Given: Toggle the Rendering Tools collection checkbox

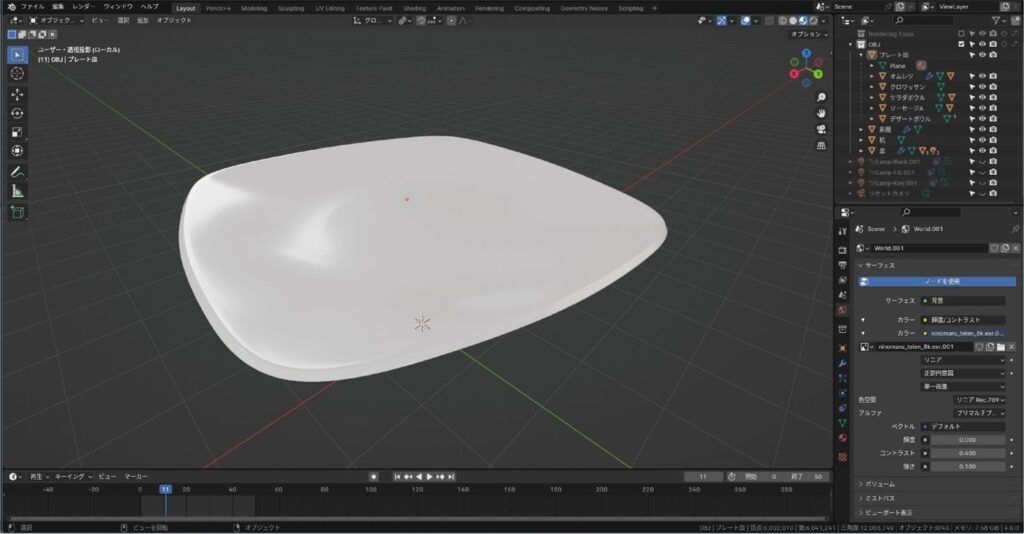Looking at the screenshot, I should click(x=961, y=33).
